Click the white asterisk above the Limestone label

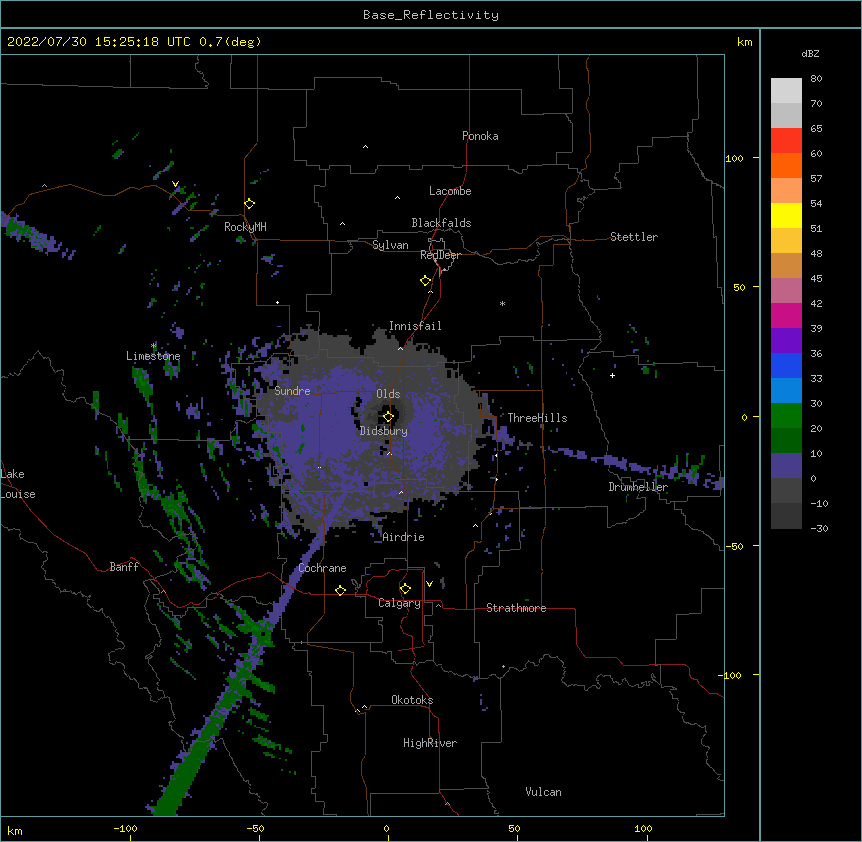[153, 346]
